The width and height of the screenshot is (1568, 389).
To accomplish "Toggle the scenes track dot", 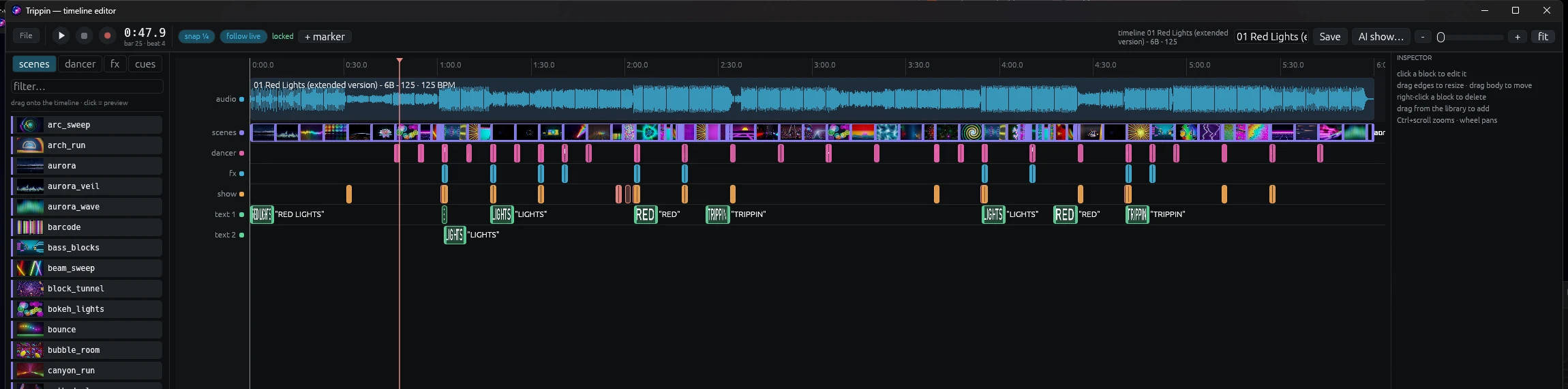I will (241, 133).
